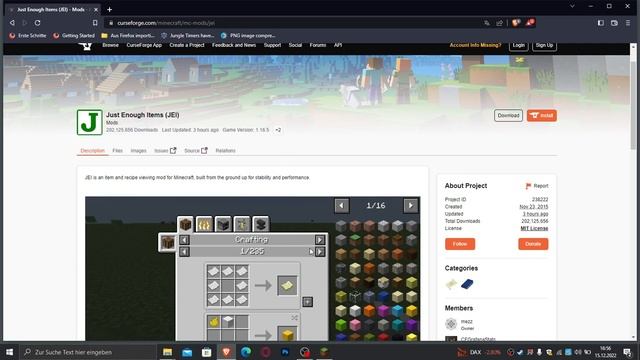
Task: Select the Description tab
Action: click(x=93, y=151)
